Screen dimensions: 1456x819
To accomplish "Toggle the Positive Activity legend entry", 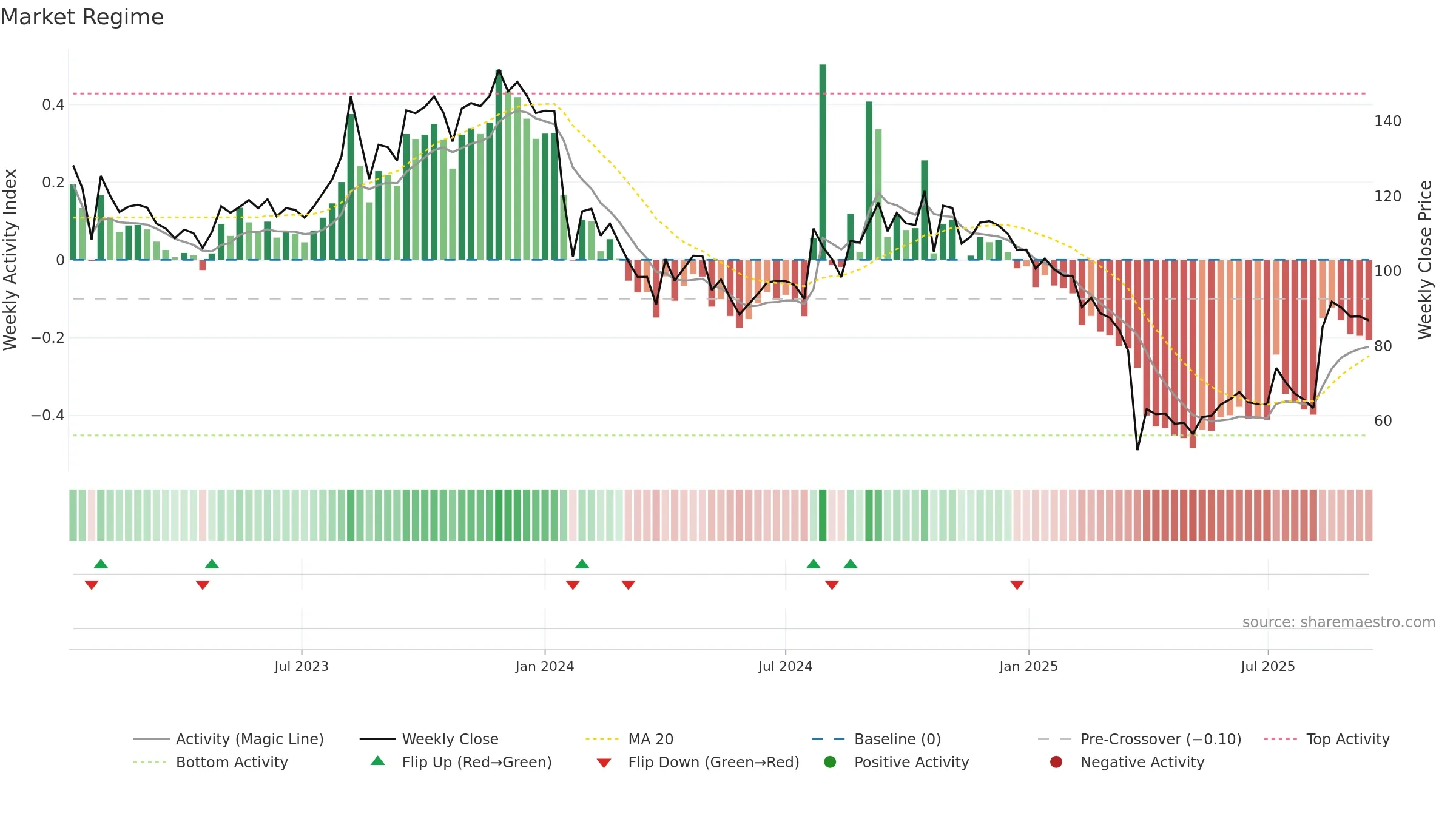I will pos(897,762).
